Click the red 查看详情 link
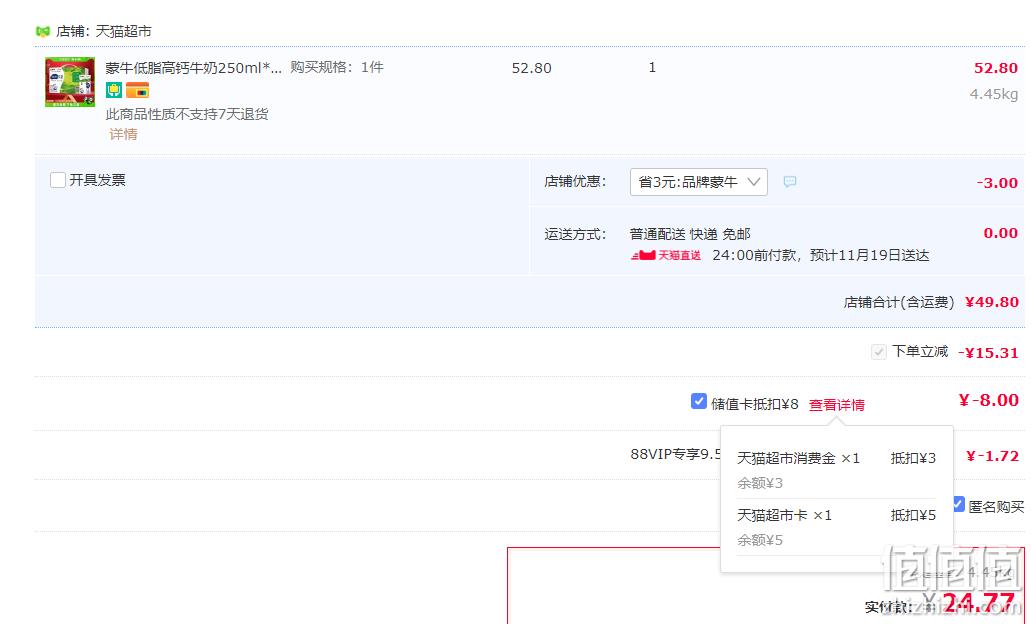 (x=836, y=405)
